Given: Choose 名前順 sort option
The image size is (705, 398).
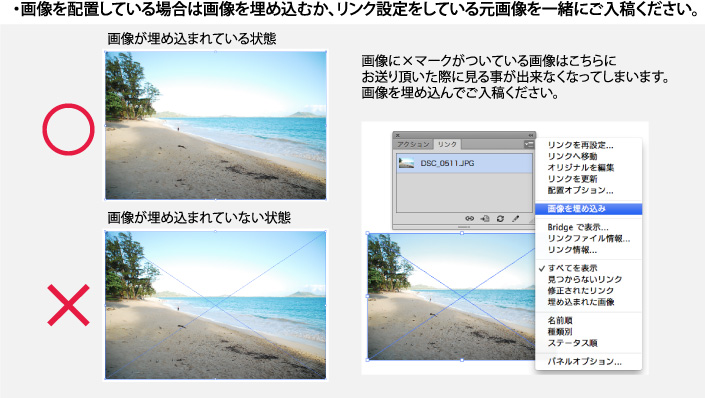Looking at the screenshot, I should (559, 320).
